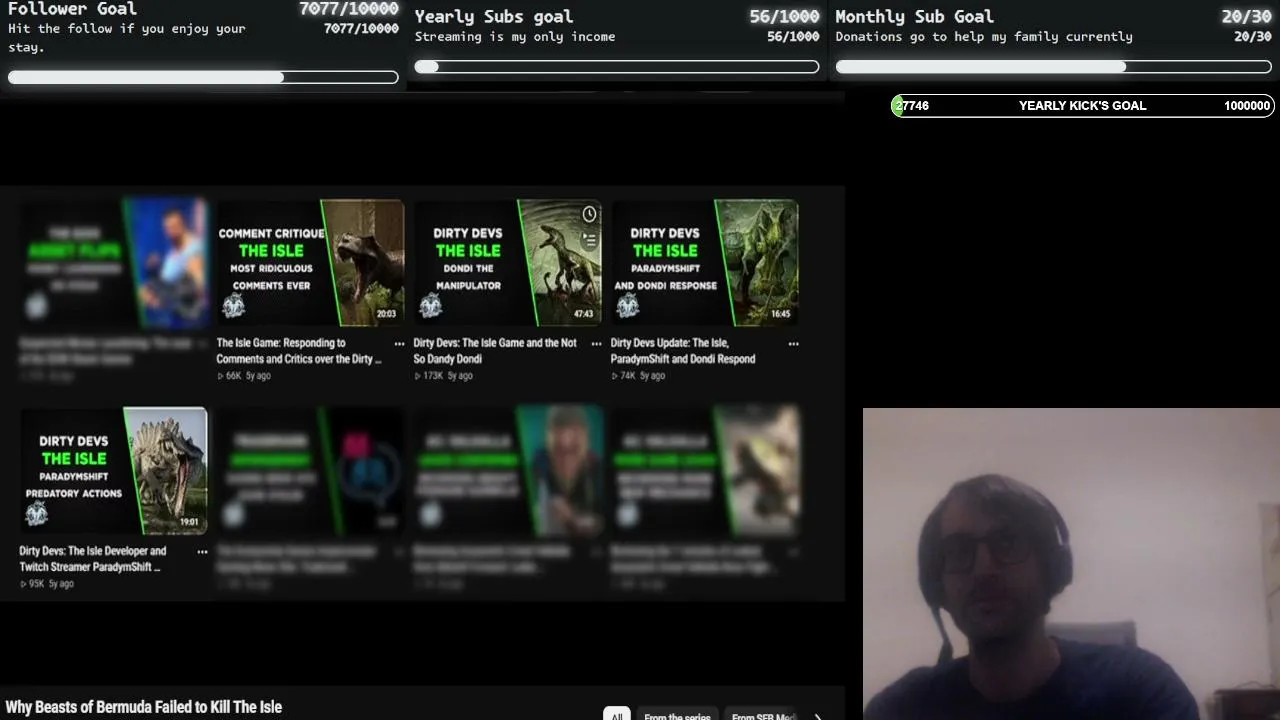Viewport: 1280px width, 720px height.
Task: Click the 20:03 duration badge
Action: (386, 314)
